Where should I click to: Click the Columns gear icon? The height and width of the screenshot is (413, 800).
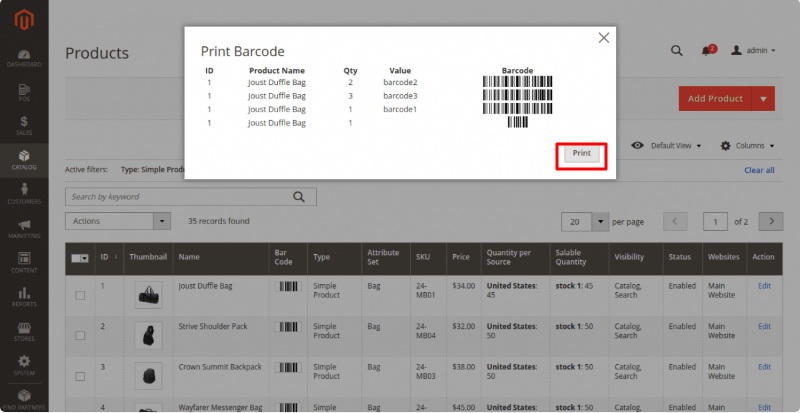726,145
